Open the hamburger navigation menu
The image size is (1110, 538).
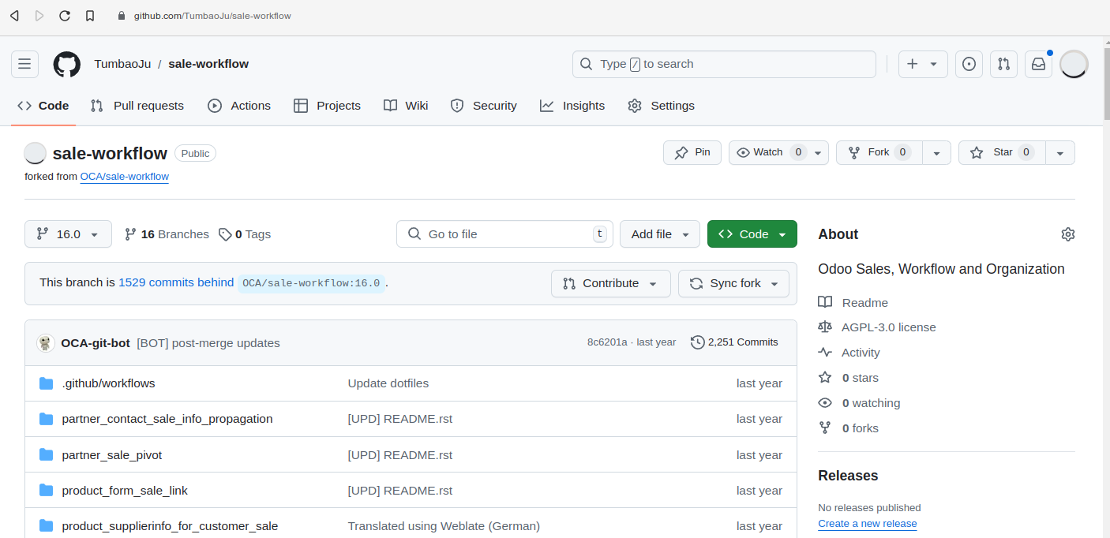click(x=25, y=64)
